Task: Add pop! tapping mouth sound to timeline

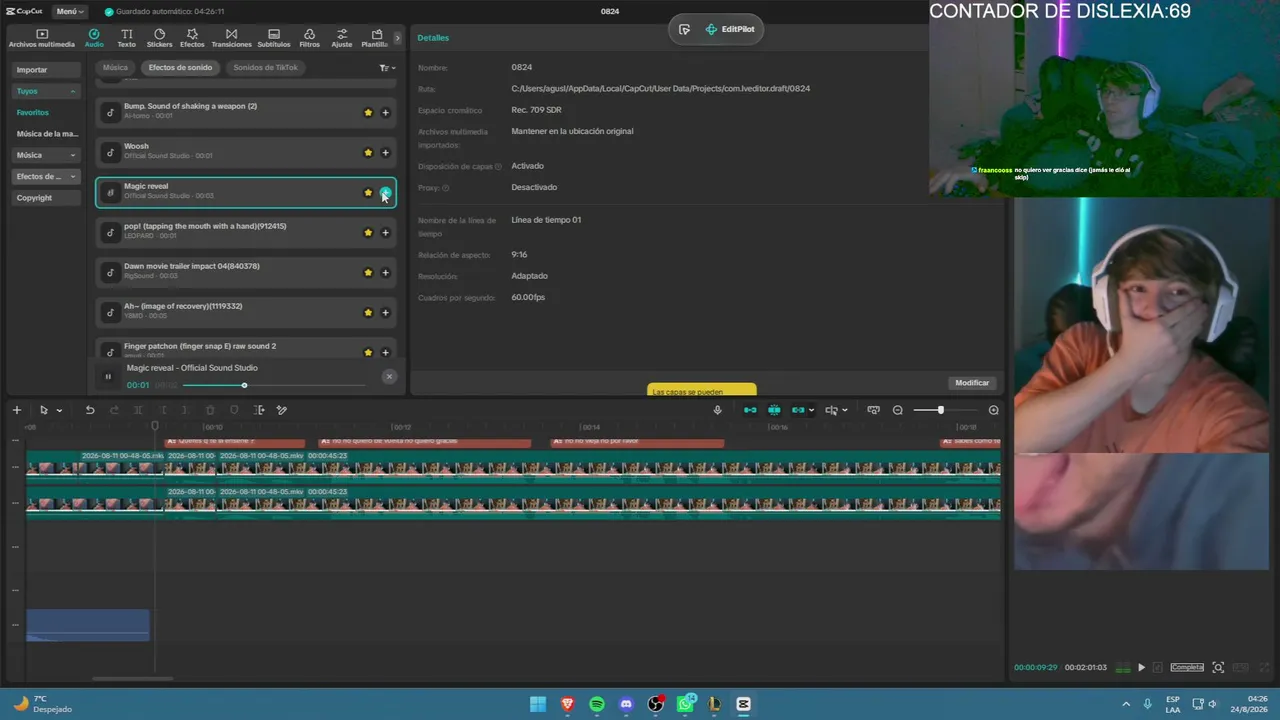Action: pyautogui.click(x=385, y=232)
